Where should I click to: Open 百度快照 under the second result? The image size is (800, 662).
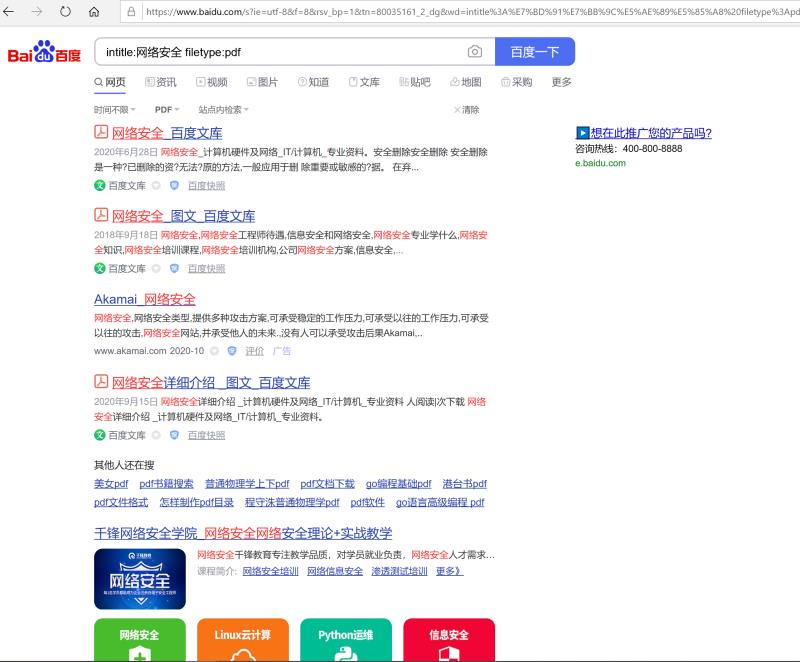pos(207,269)
